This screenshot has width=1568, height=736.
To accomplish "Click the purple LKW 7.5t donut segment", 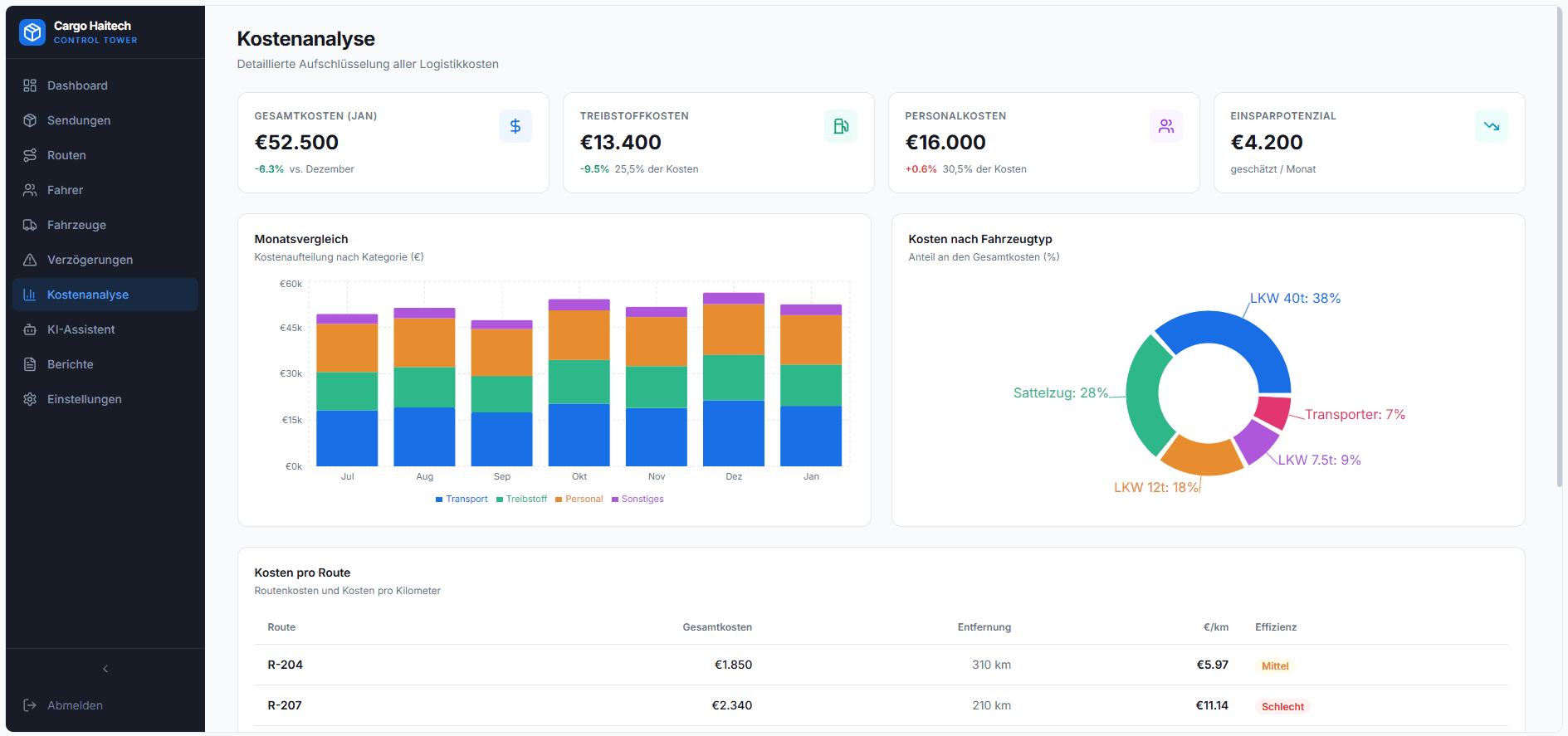I will coord(1255,441).
